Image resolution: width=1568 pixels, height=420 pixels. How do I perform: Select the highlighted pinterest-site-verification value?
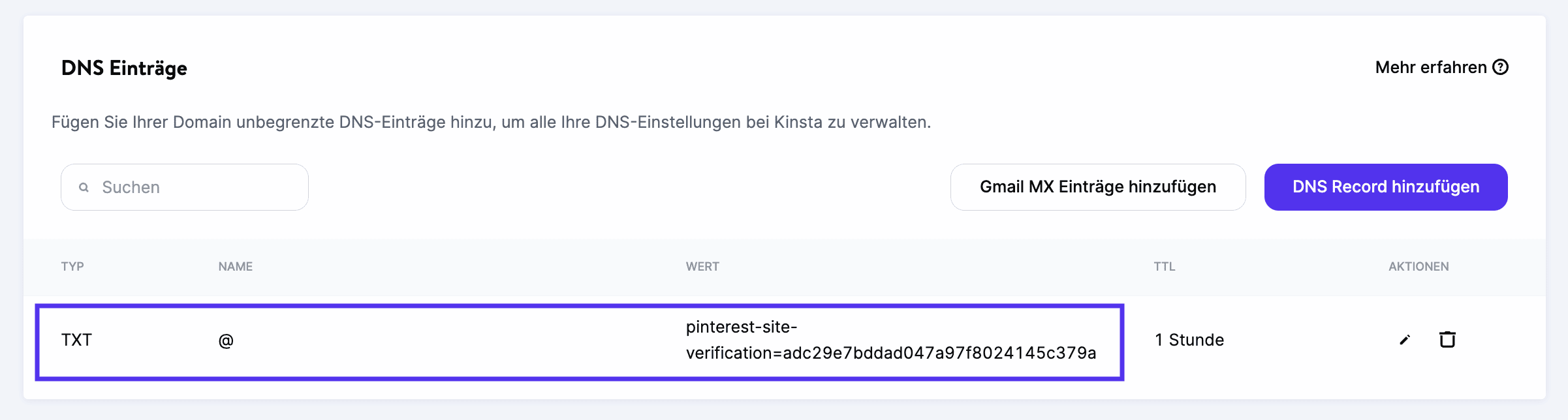click(x=892, y=339)
